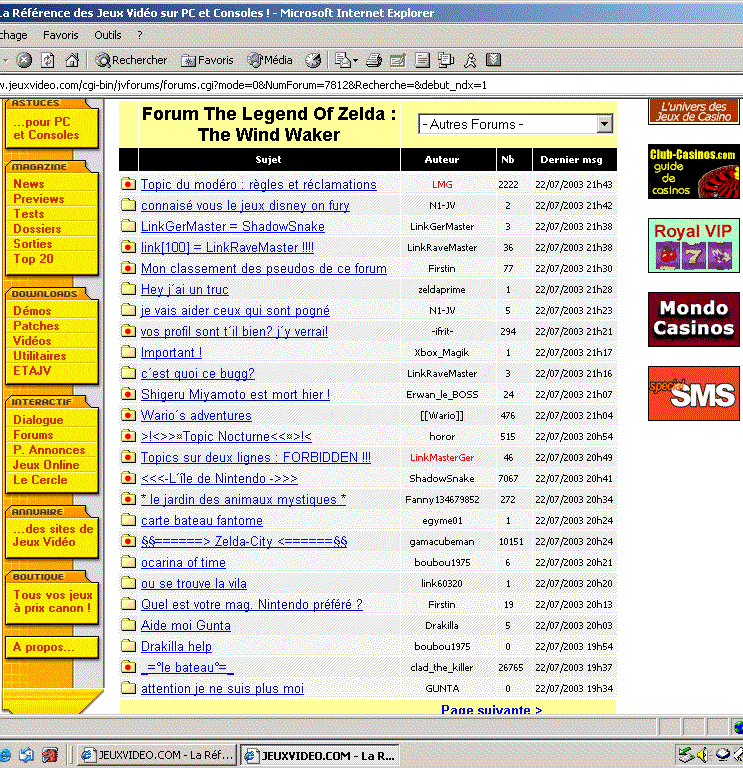Screen dimensions: 743x768
Task: Open the Outils menu
Action: click(x=108, y=35)
